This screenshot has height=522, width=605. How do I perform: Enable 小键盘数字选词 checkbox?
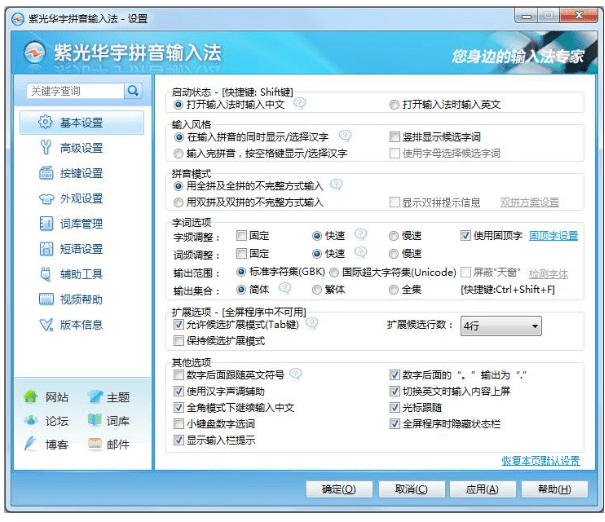tap(178, 424)
